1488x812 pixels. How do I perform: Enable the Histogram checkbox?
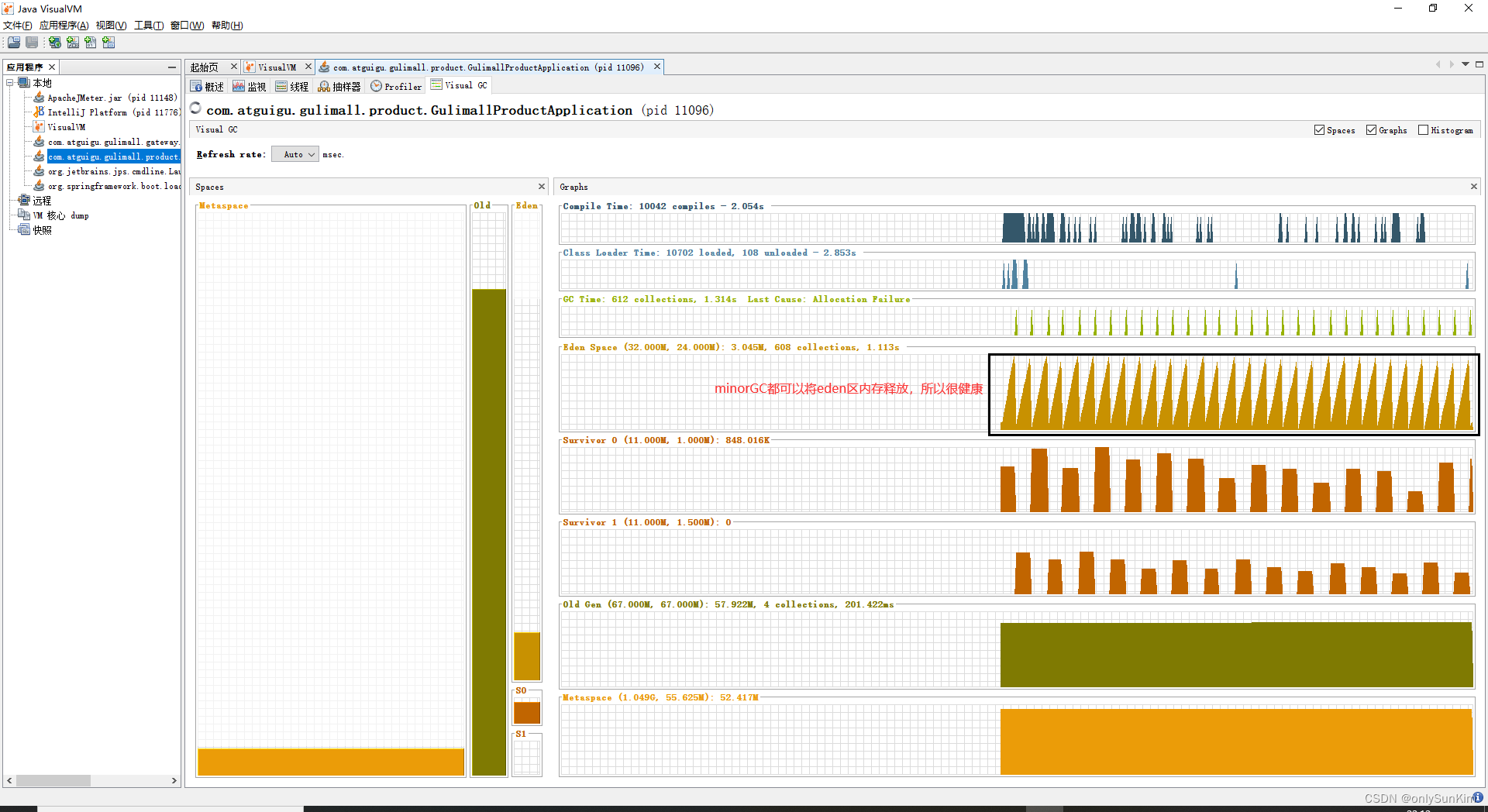(x=1423, y=130)
